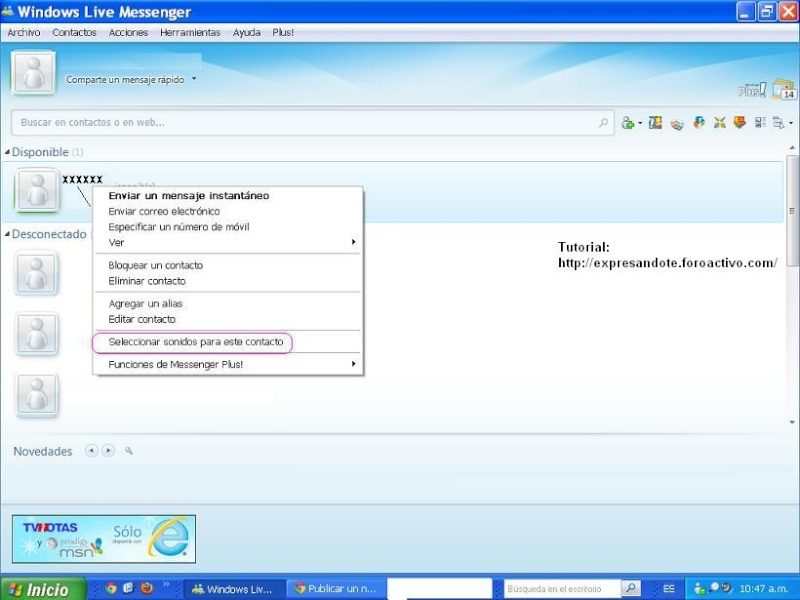Click the exclamation-mark toolbar icon beside add contact

[655, 122]
